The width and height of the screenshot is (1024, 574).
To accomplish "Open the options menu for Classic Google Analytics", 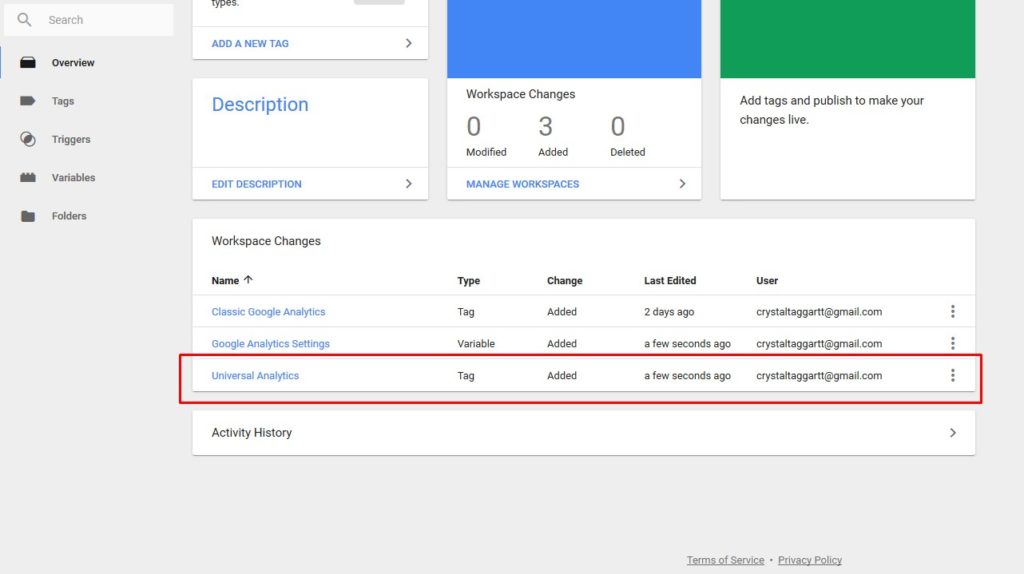I will coord(953,311).
